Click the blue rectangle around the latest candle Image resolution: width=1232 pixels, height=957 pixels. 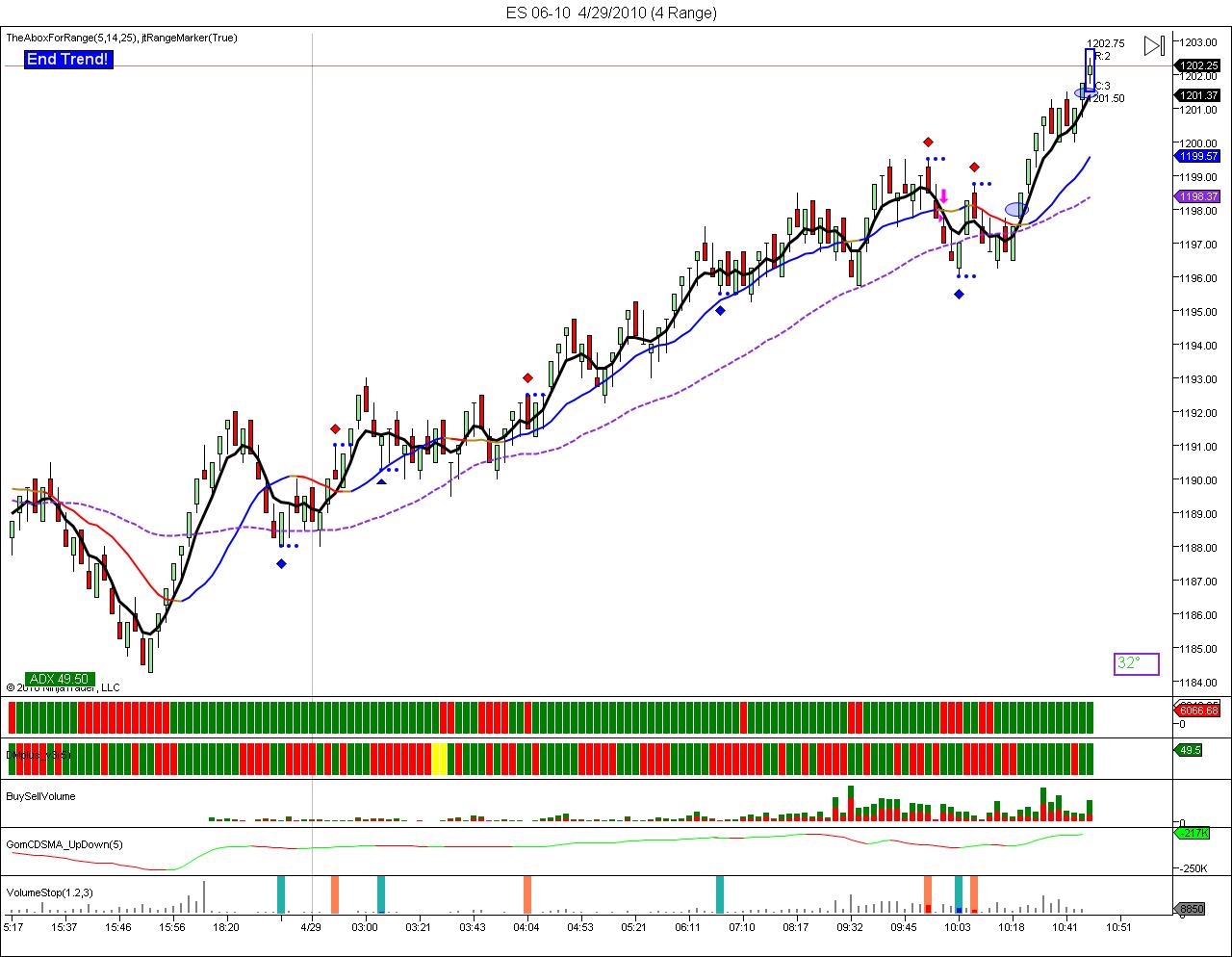pos(1090,69)
